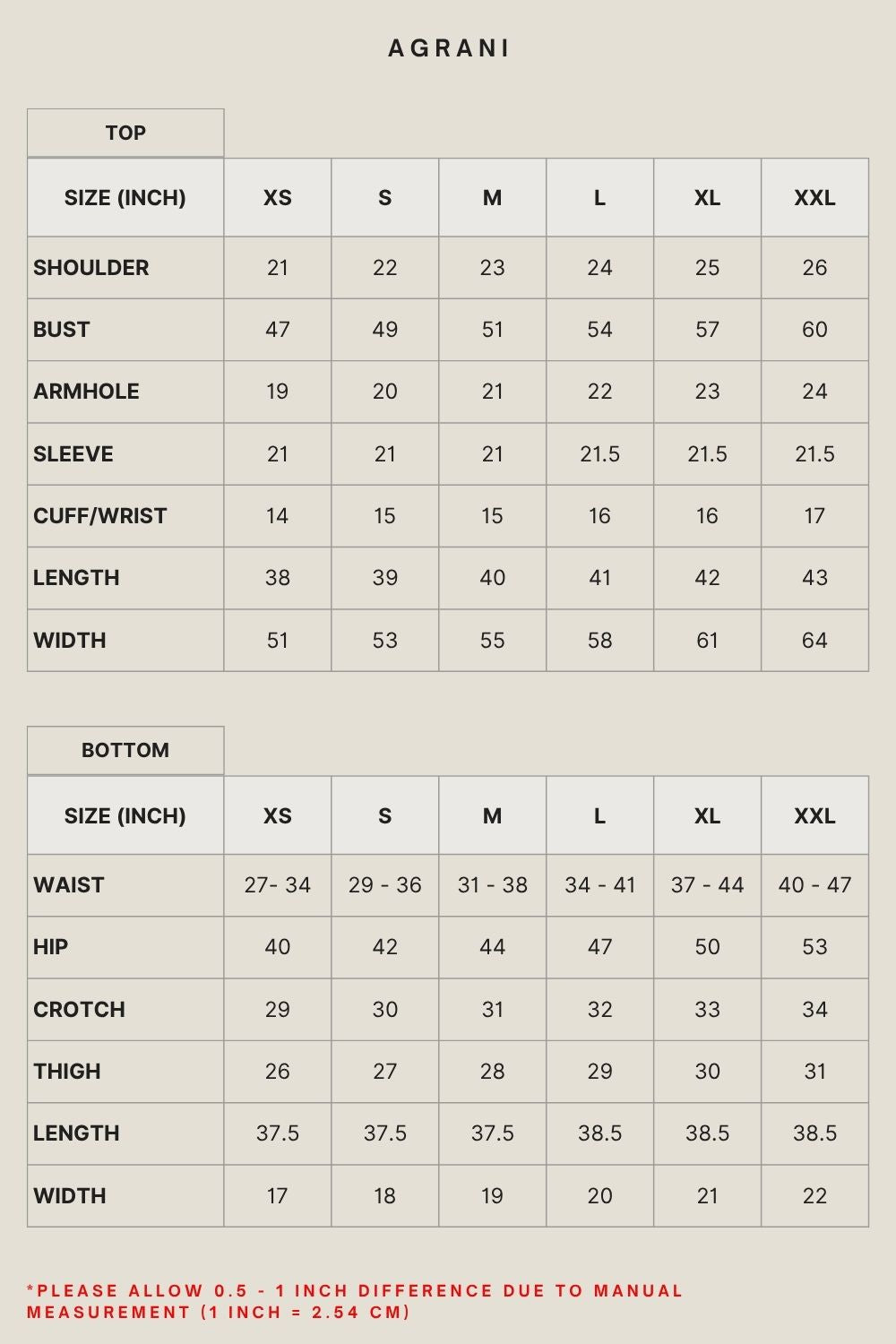Image resolution: width=896 pixels, height=1344 pixels.
Task: Click the SHOULDER row label
Action: (x=91, y=267)
